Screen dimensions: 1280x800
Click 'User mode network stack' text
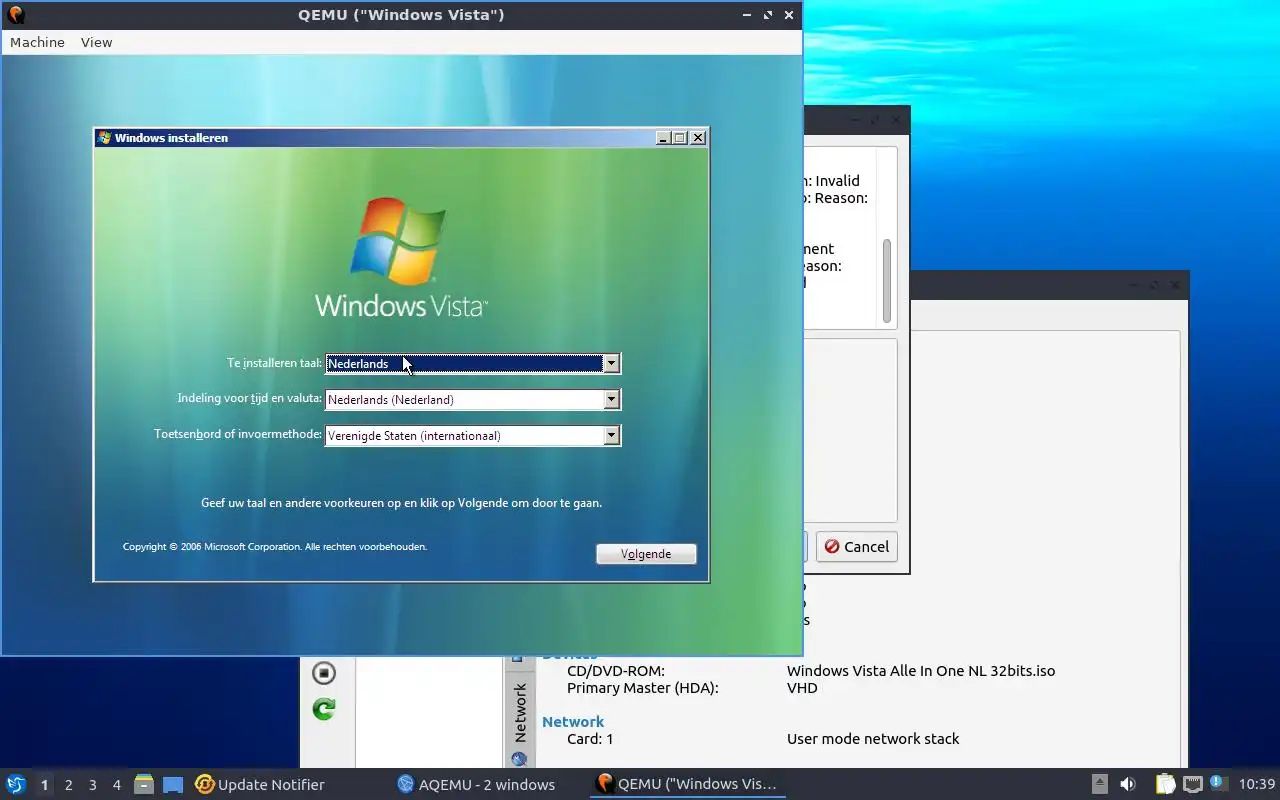tap(873, 739)
